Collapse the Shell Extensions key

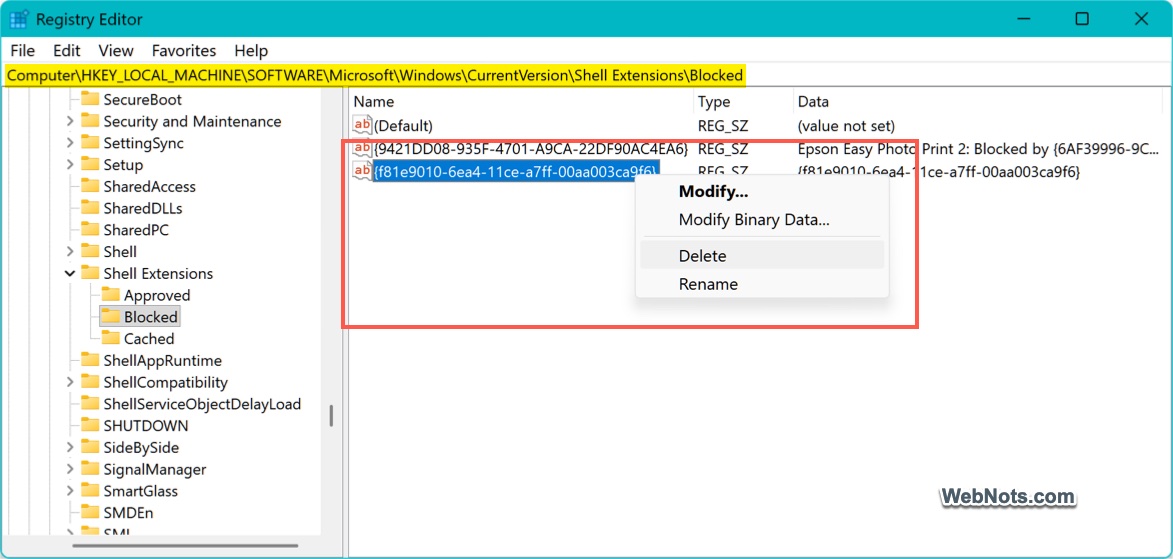click(70, 273)
